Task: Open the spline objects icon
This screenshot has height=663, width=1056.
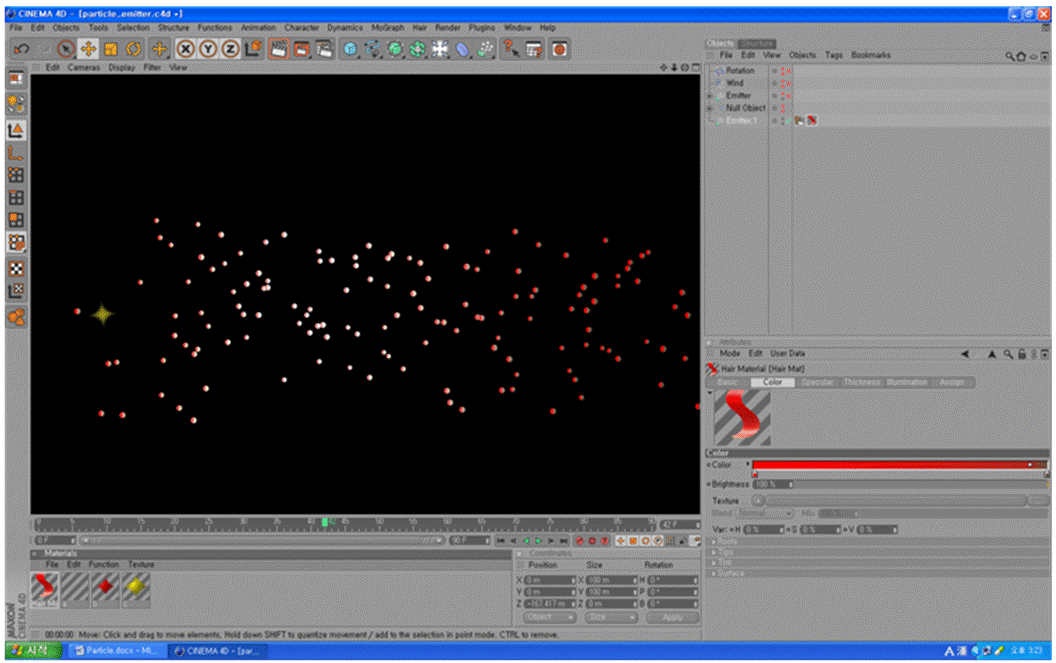Action: (372, 49)
